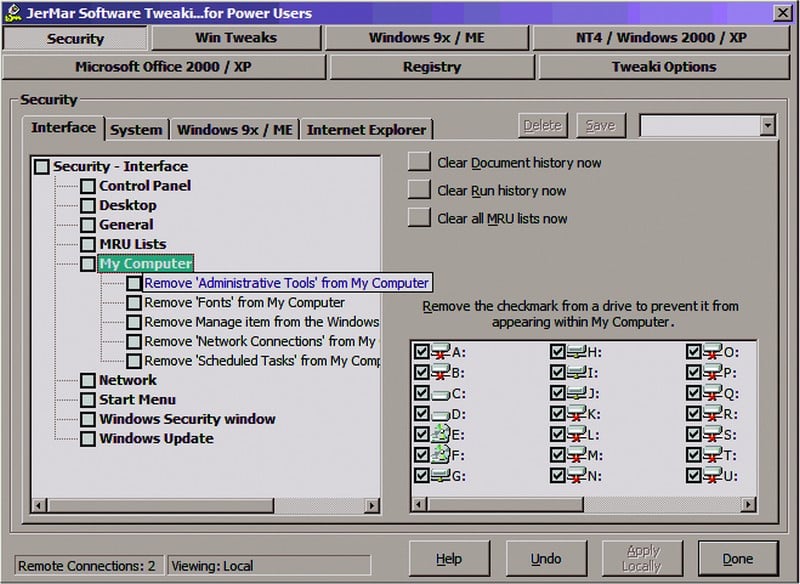Select the Start Menu tree node
The width and height of the screenshot is (800, 584).
(x=137, y=399)
